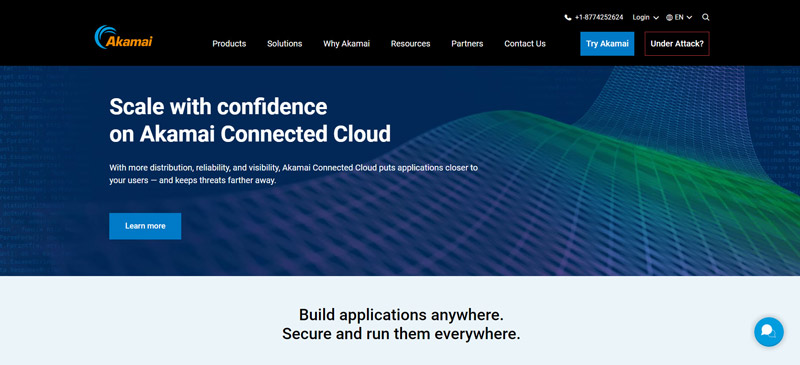Open the Why Akamai menu
800x365 pixels.
[346, 44]
